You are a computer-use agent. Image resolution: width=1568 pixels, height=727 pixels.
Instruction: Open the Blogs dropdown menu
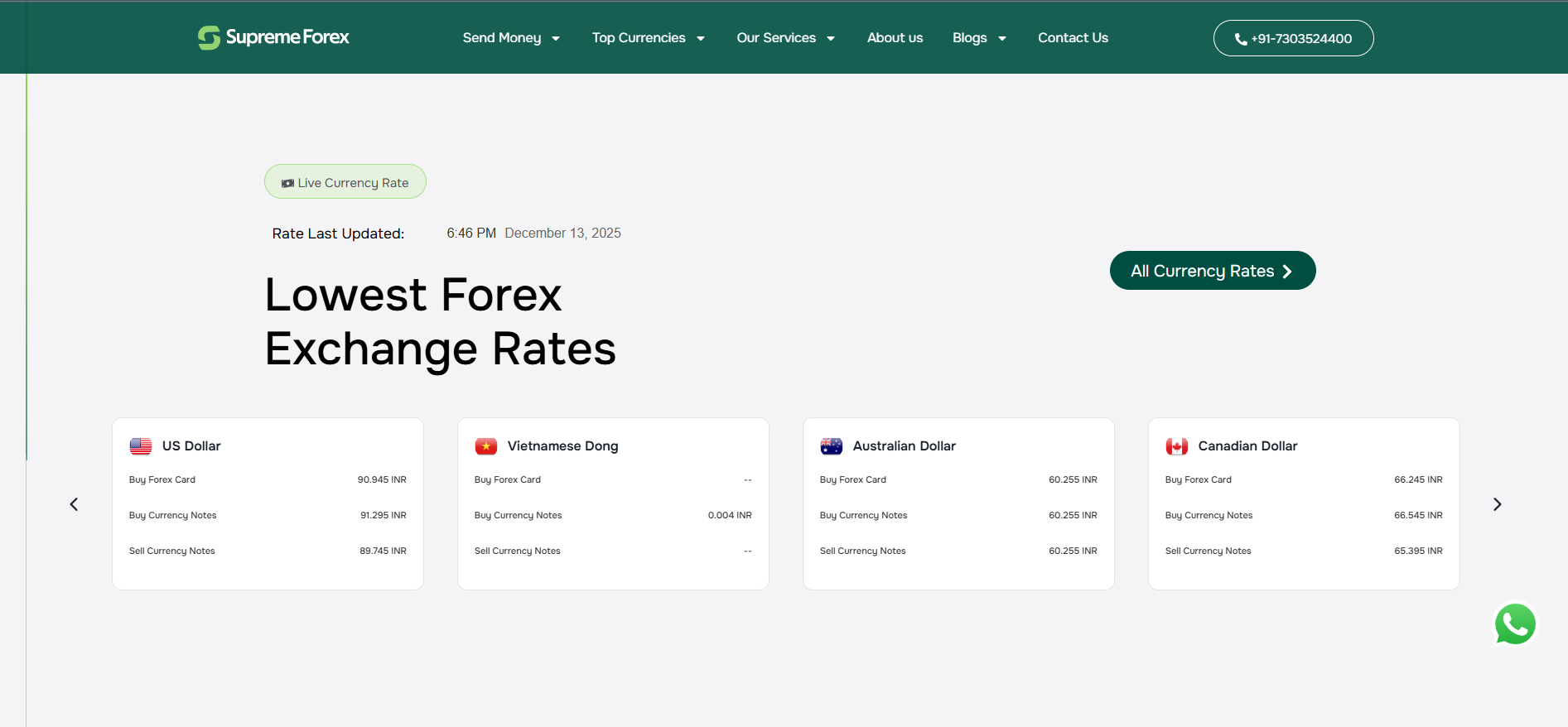[979, 38]
